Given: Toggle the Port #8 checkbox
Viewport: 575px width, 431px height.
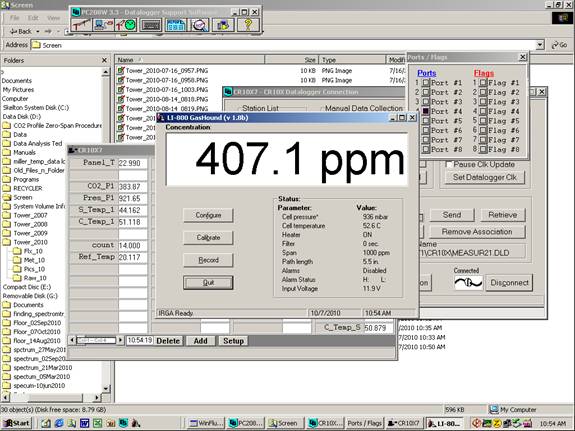Looking at the screenshot, I should point(425,149).
